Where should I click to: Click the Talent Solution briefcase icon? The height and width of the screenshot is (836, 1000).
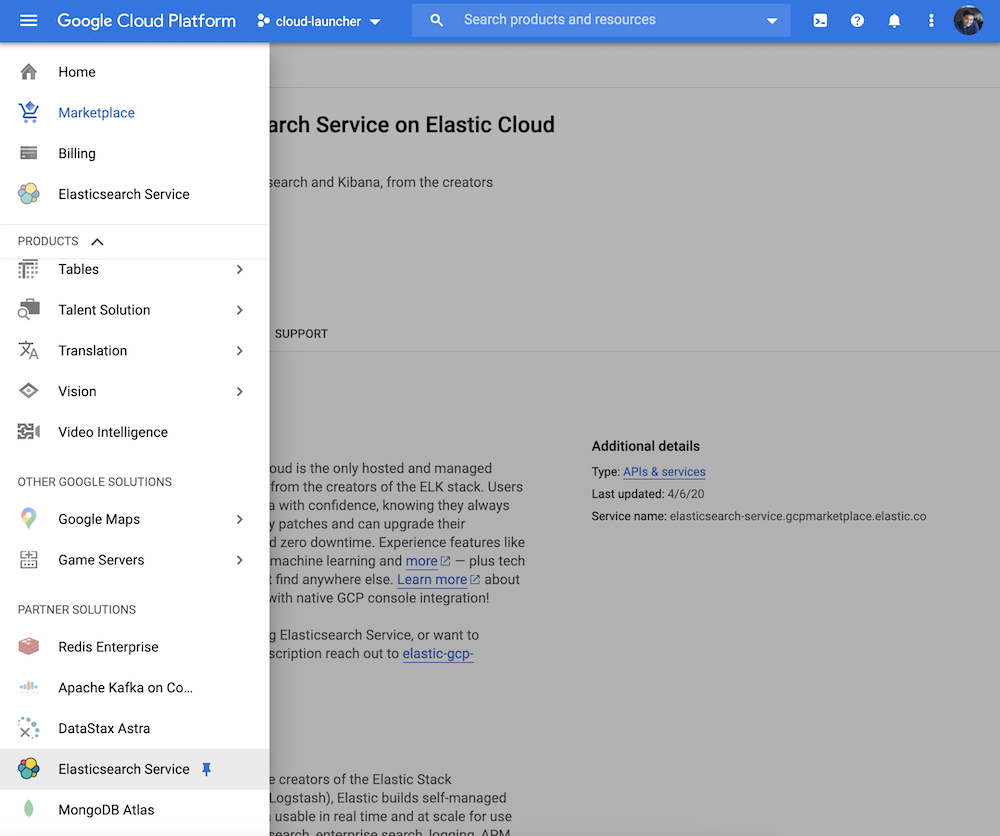click(x=29, y=310)
